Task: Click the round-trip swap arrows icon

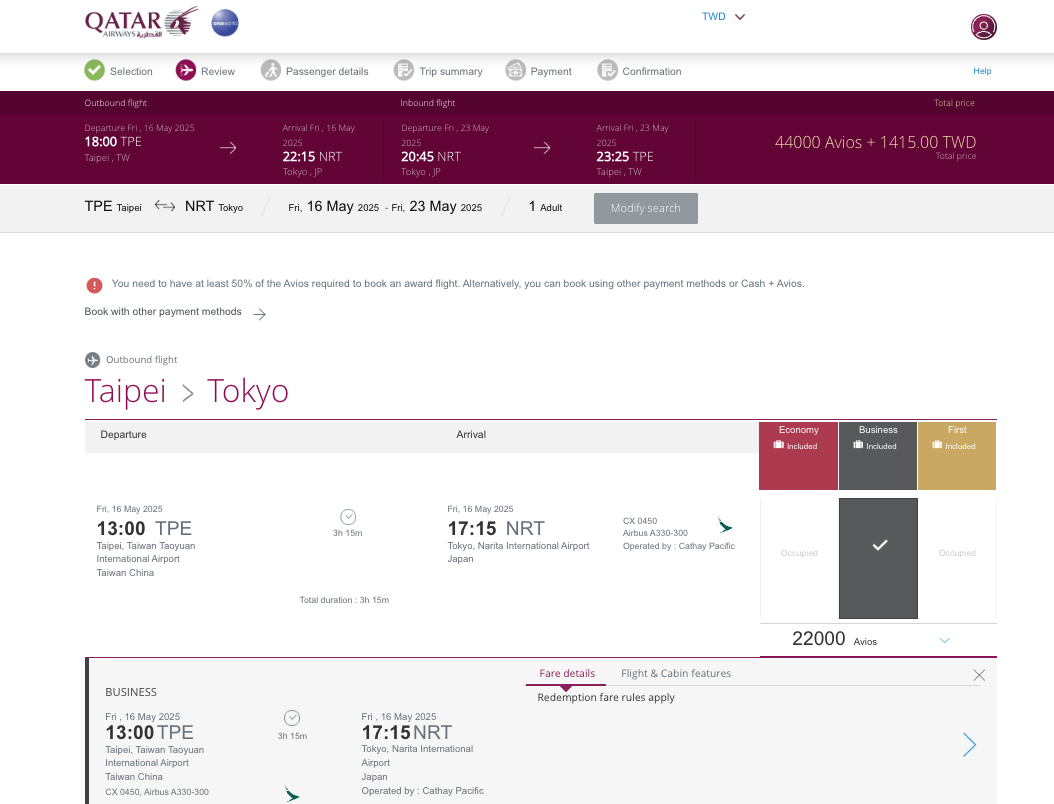Action: point(165,206)
